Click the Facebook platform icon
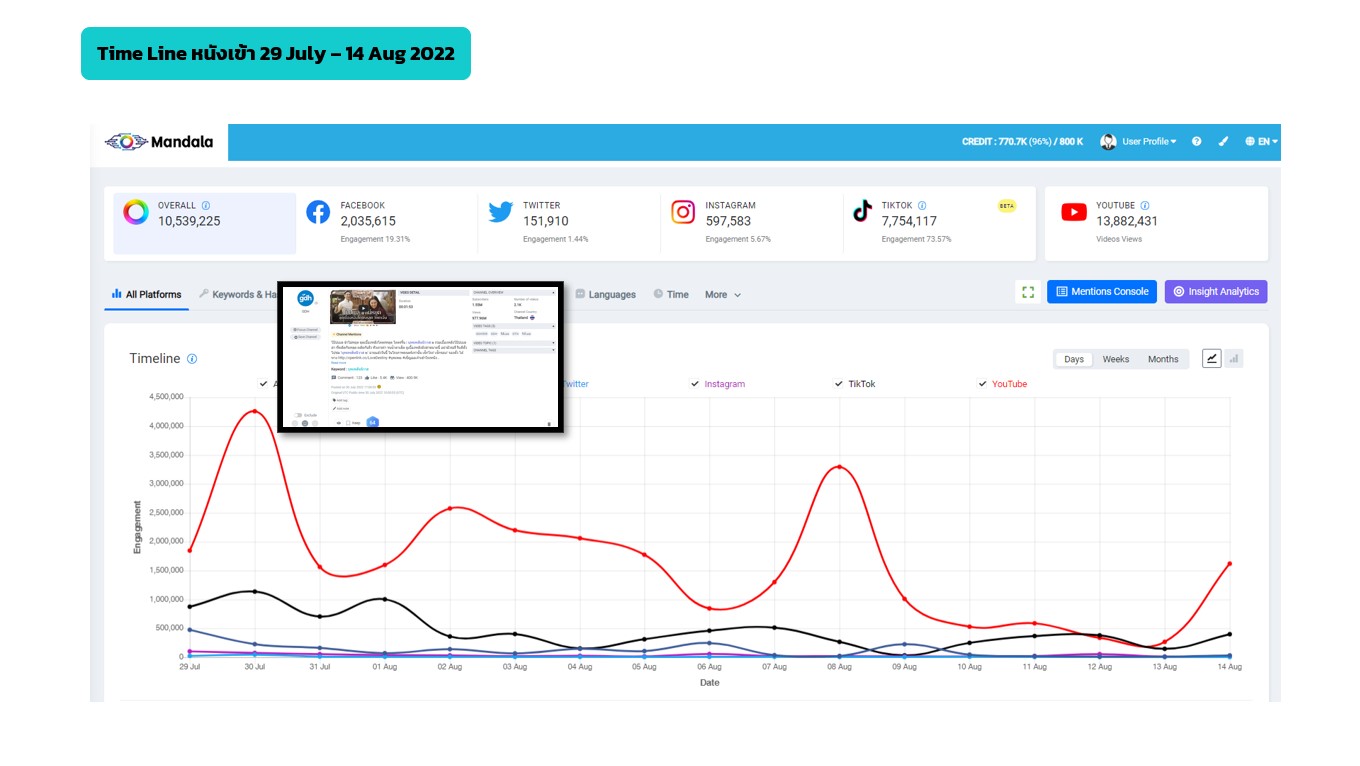Viewport: 1360px width, 766px height. pos(318,212)
